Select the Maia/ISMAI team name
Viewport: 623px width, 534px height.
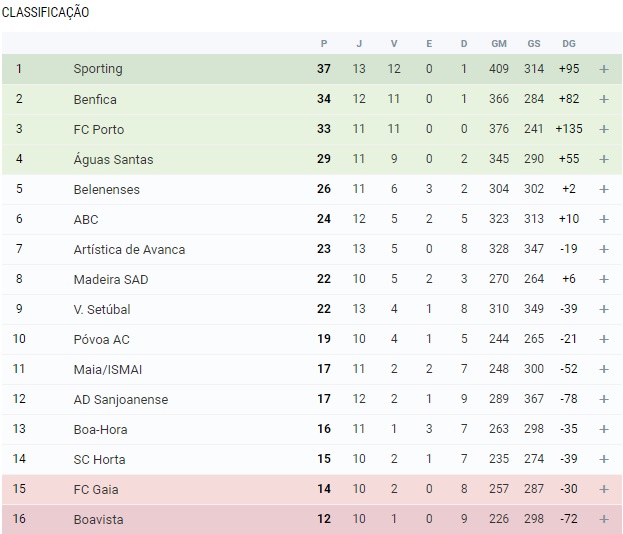click(107, 369)
